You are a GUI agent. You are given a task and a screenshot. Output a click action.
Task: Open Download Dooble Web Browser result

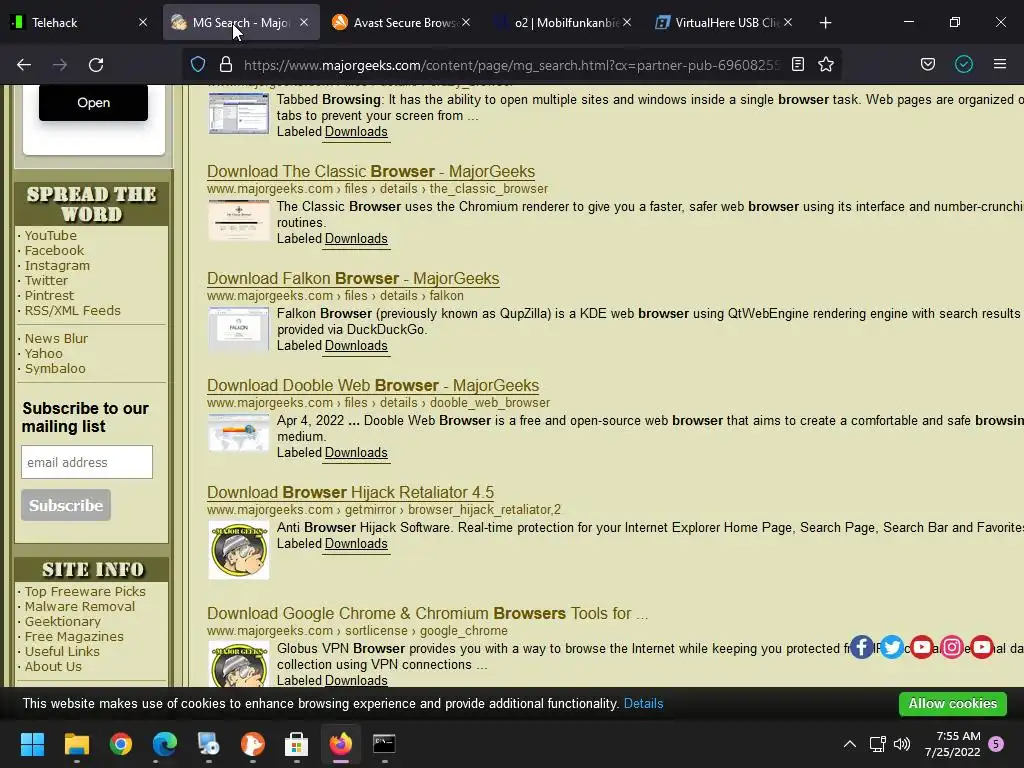[x=373, y=385]
